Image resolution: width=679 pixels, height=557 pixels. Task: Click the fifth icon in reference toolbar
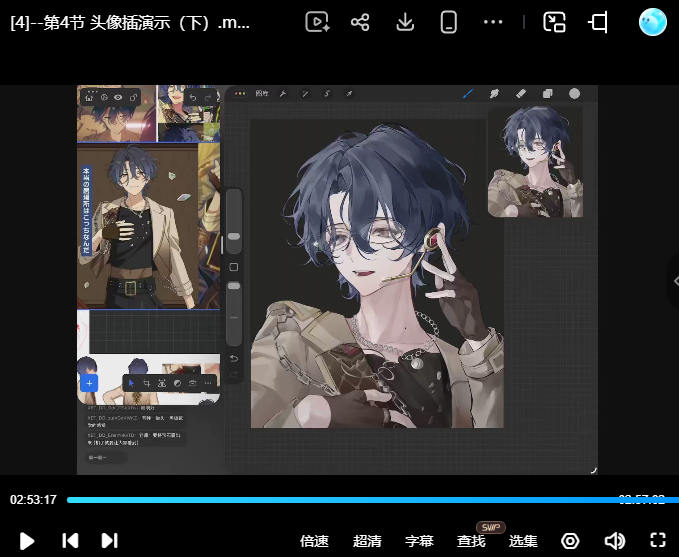click(193, 383)
